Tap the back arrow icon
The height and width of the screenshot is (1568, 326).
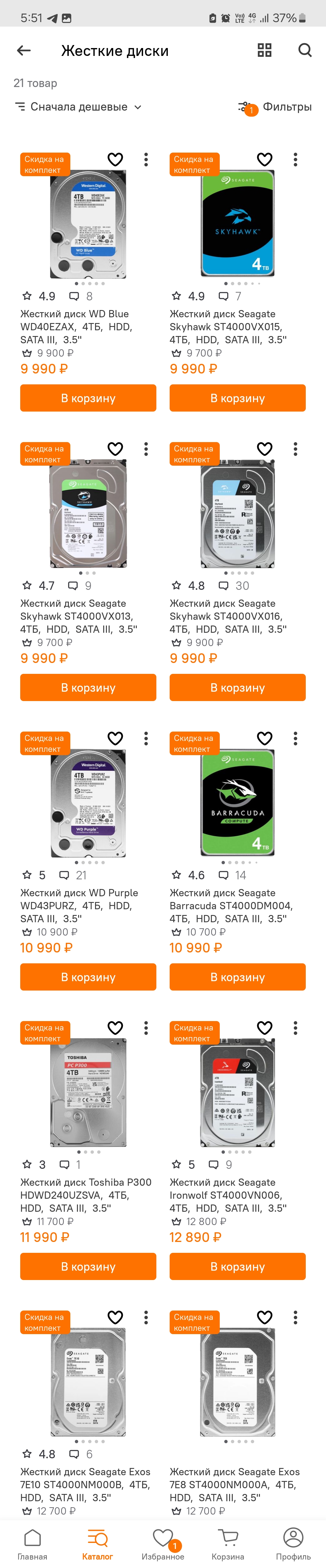click(x=24, y=50)
